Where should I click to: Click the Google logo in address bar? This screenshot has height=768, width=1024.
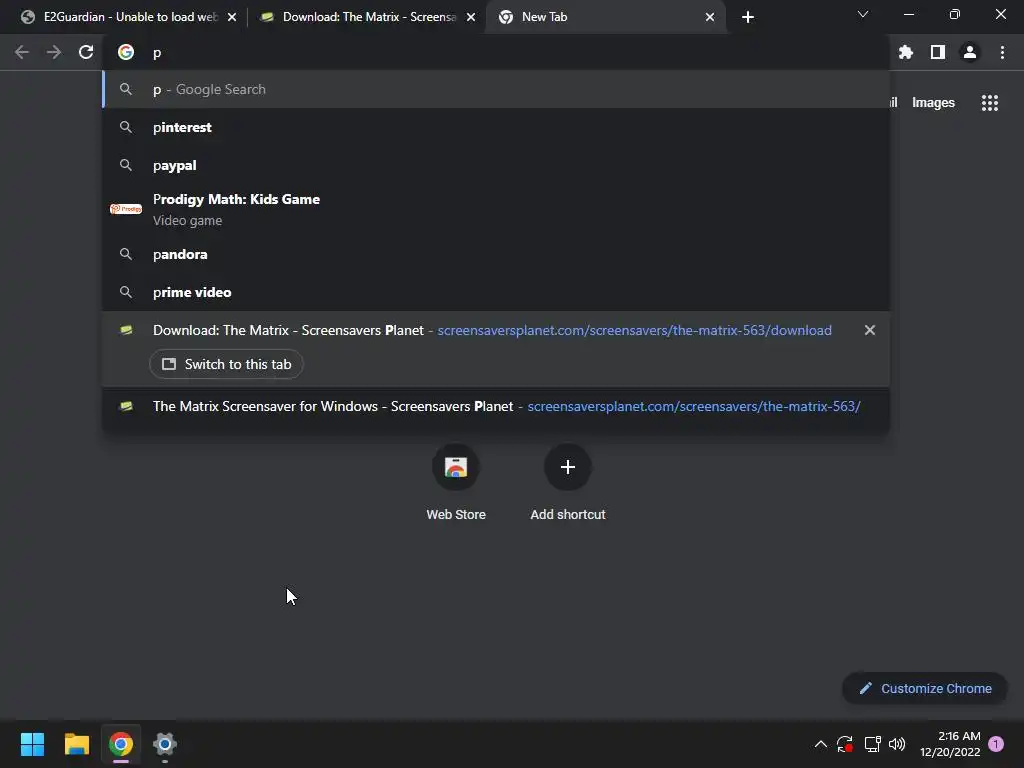[126, 52]
